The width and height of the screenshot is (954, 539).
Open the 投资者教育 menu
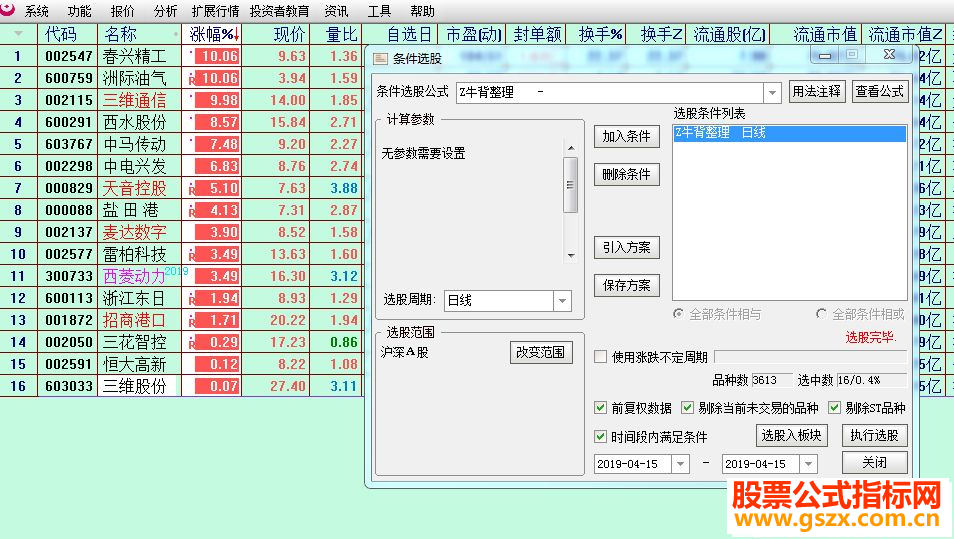pos(279,12)
